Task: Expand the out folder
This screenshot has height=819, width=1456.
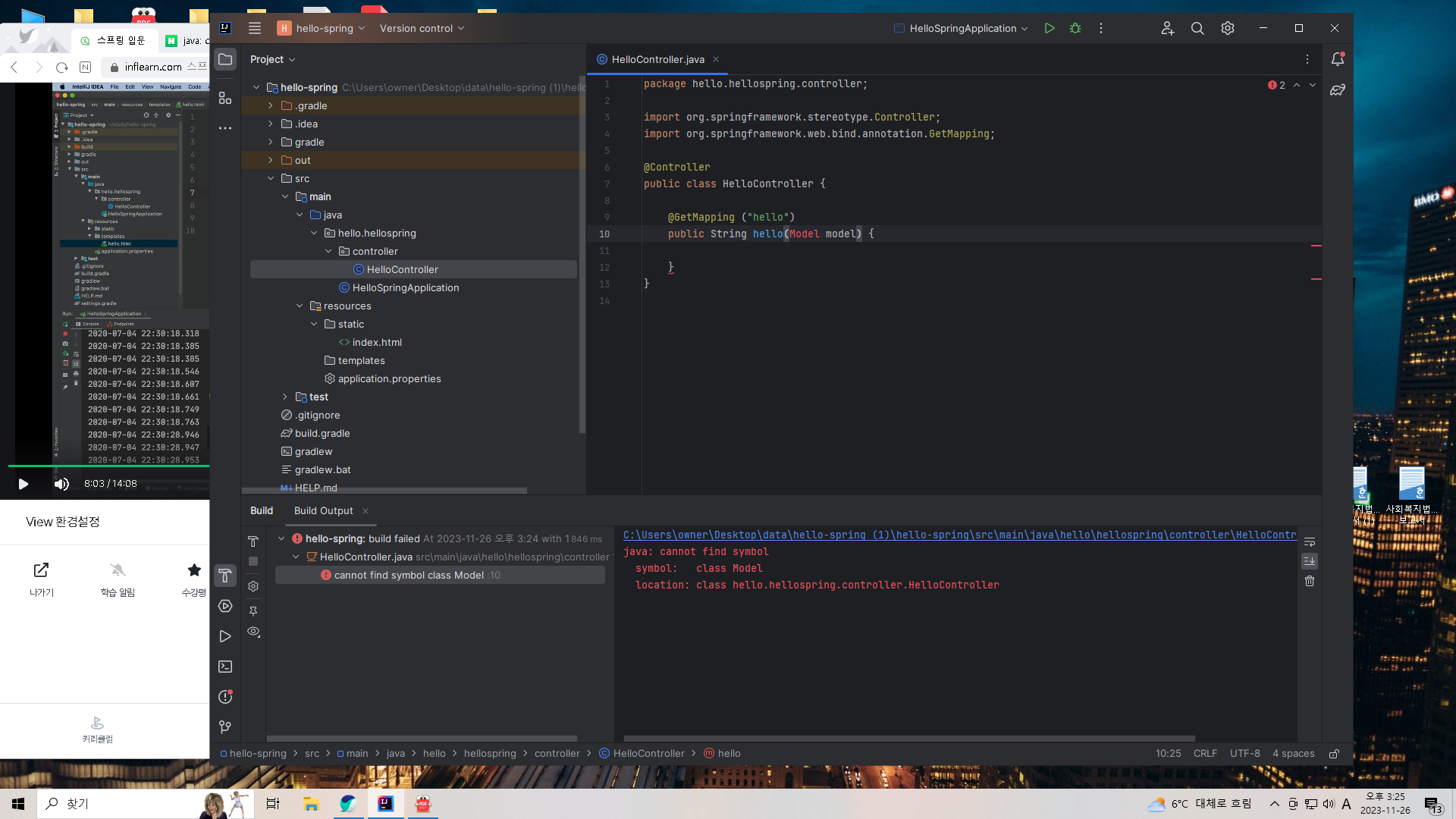Action: pos(271,160)
